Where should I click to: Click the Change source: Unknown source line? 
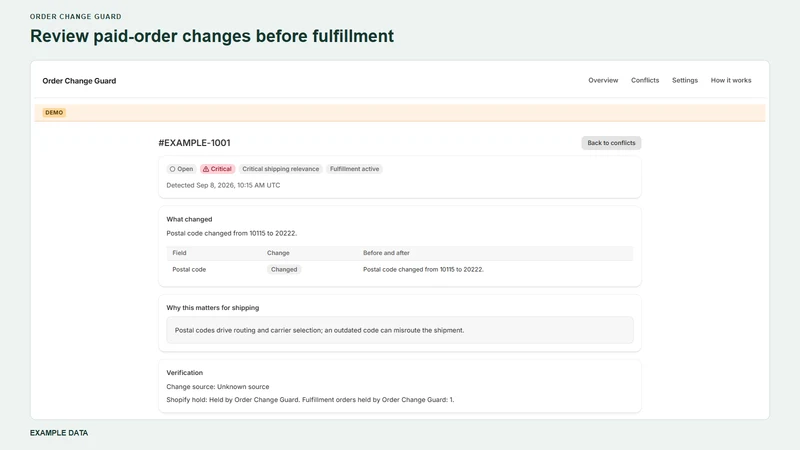[218, 387]
